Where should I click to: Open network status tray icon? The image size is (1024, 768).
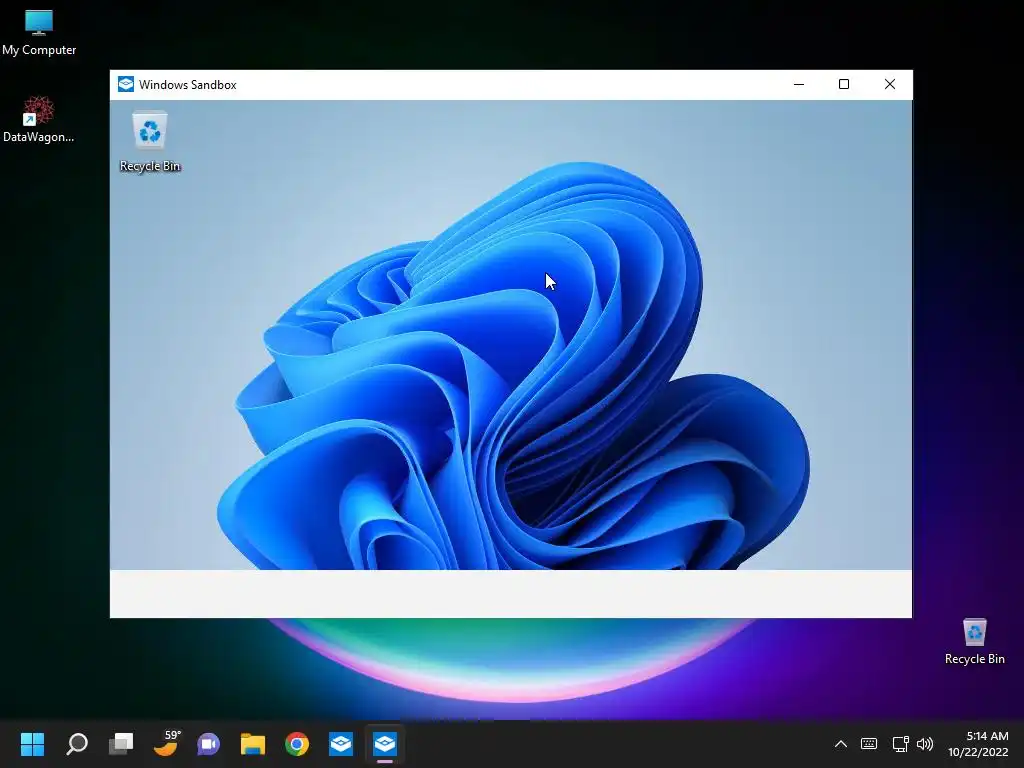coord(901,744)
